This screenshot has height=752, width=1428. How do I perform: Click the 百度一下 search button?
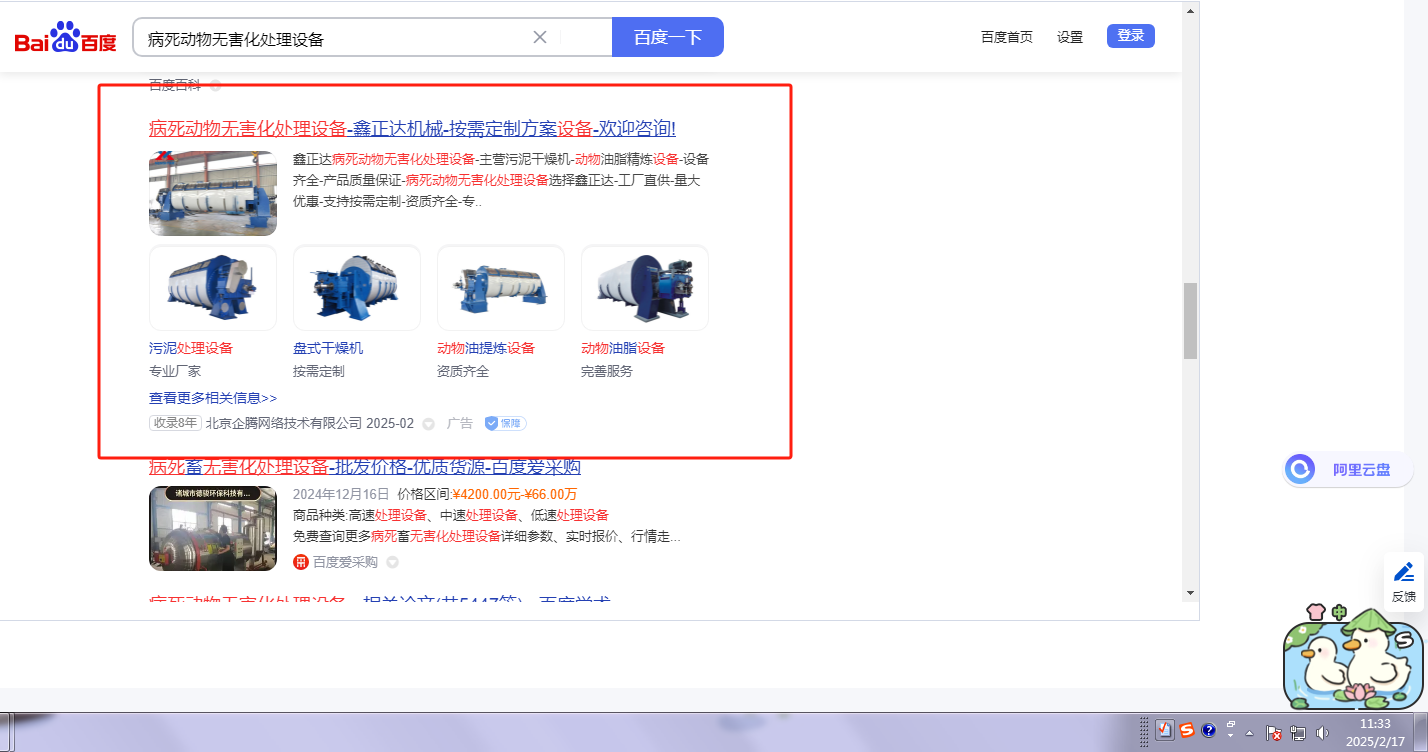point(667,37)
